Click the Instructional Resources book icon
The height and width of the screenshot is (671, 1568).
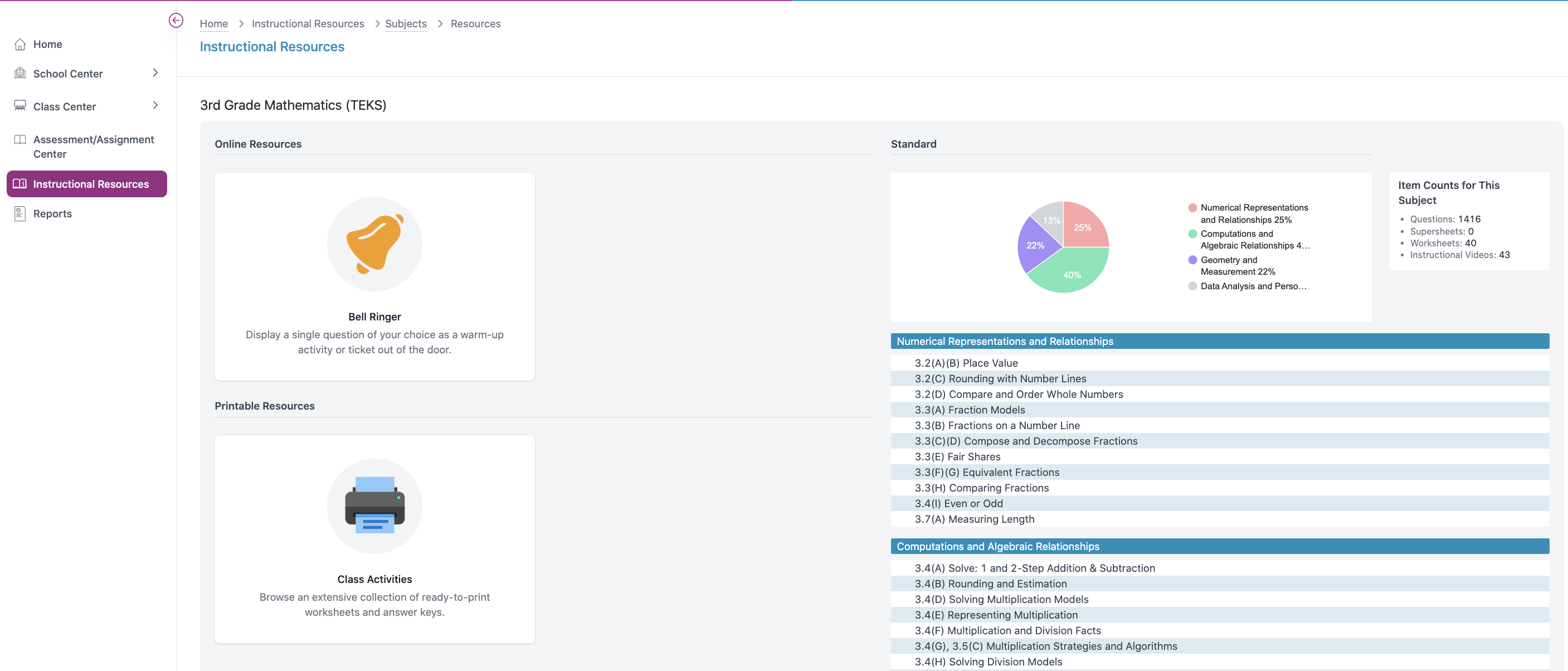pyautogui.click(x=20, y=184)
